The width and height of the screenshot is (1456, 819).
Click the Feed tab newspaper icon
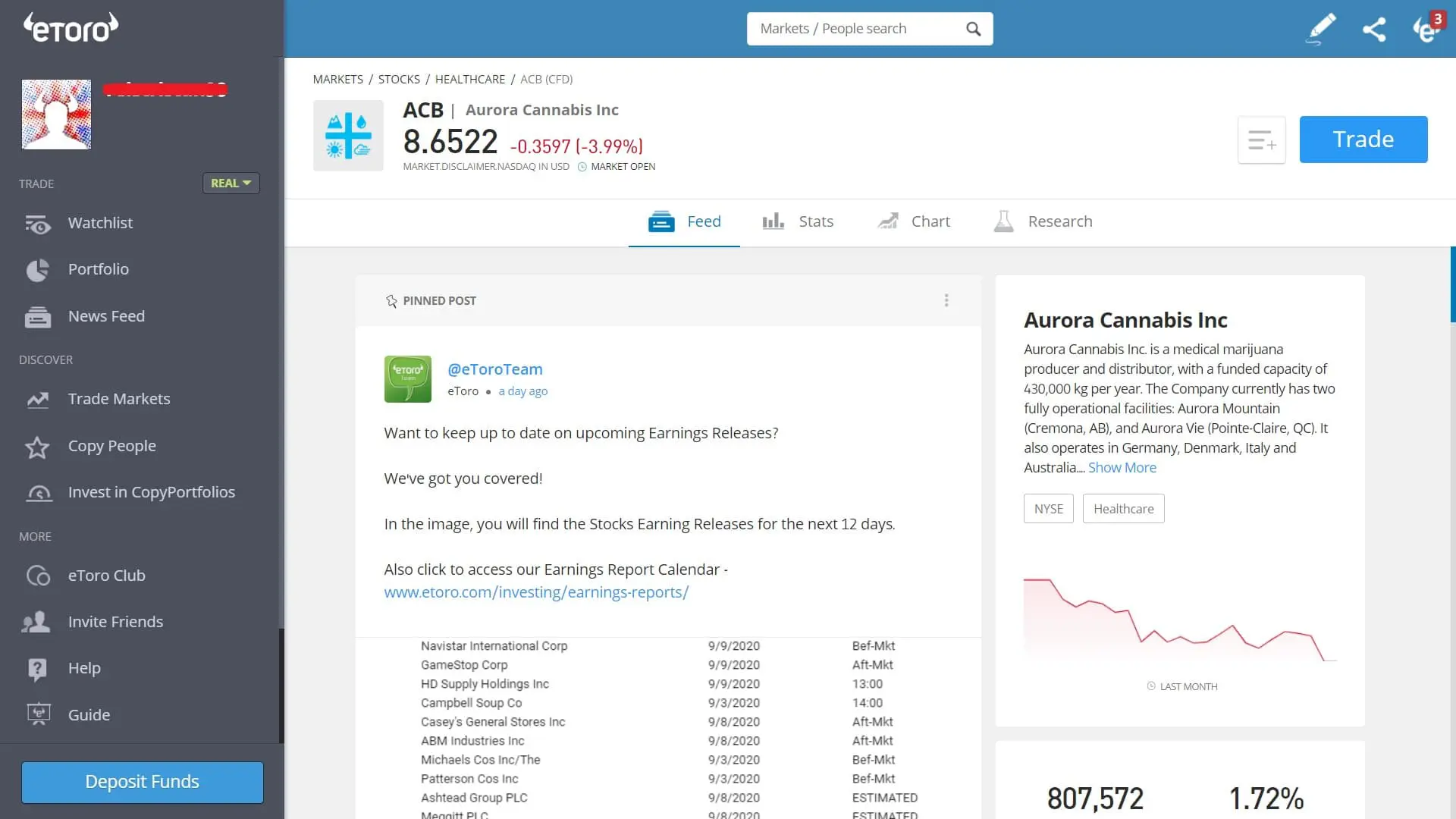pos(661,221)
